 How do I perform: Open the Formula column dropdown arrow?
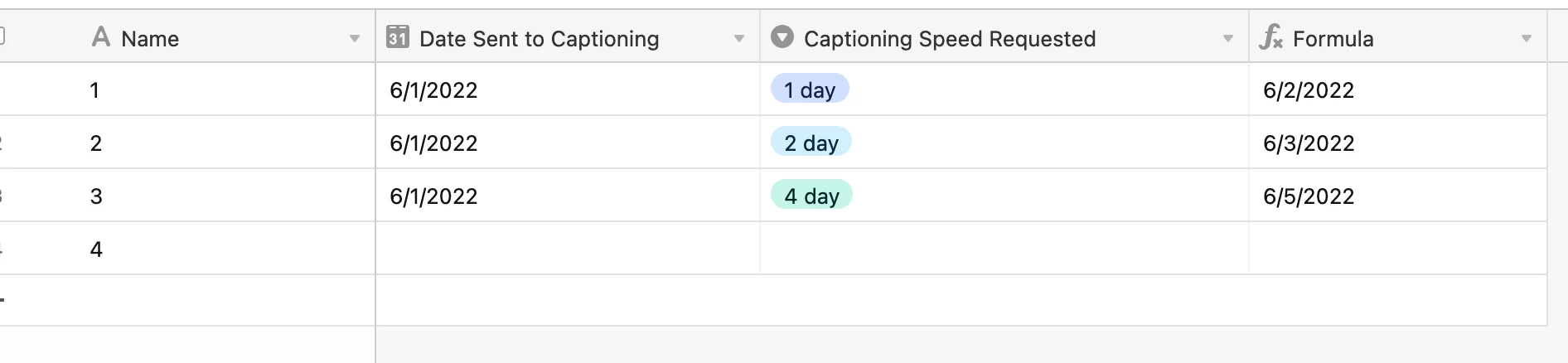(x=1527, y=39)
